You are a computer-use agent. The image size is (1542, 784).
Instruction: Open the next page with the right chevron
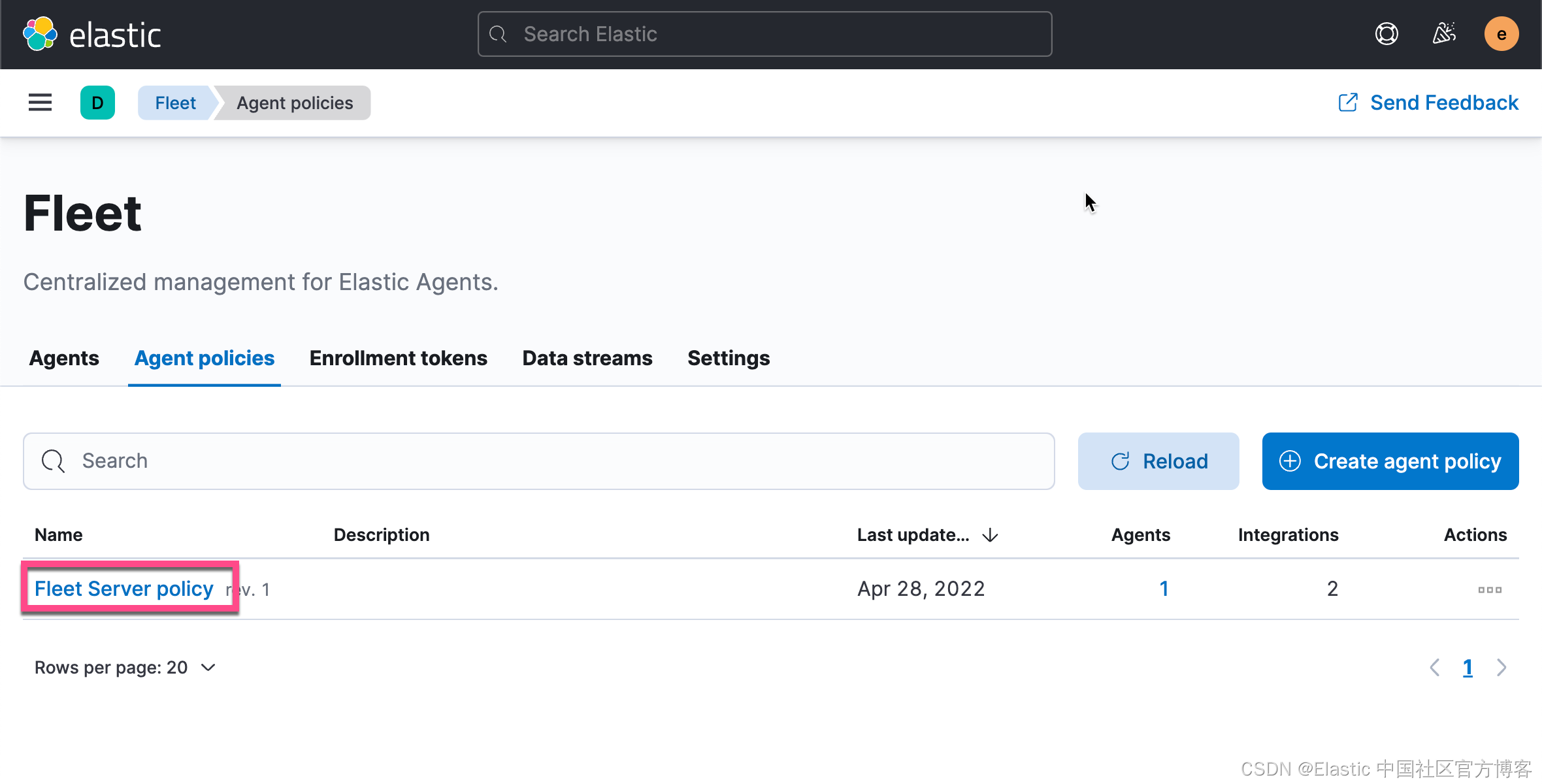(x=1501, y=667)
